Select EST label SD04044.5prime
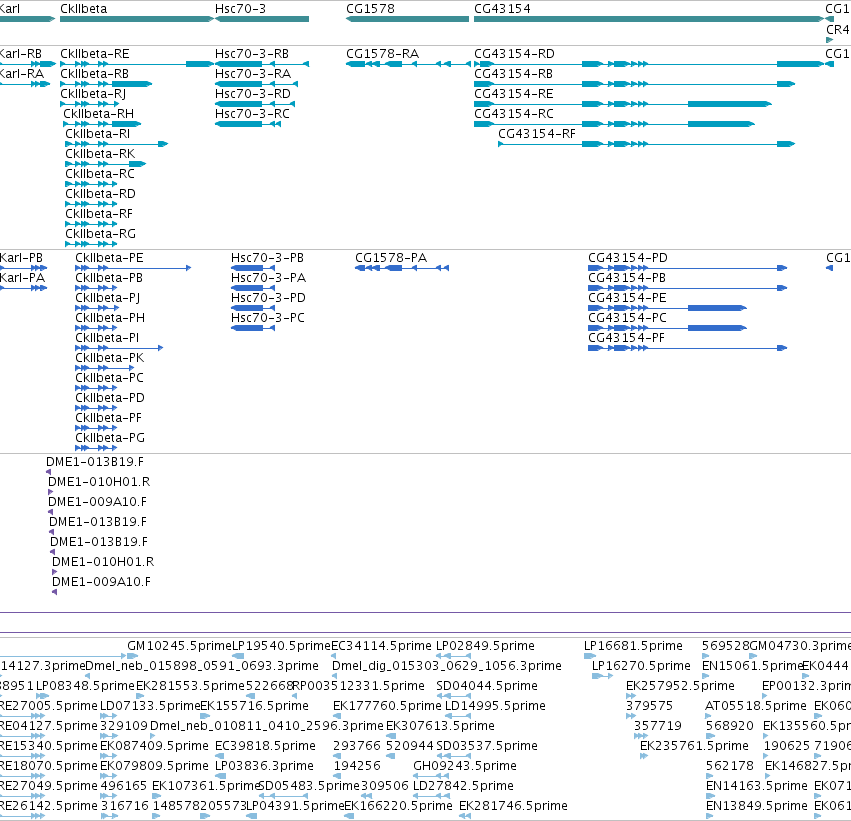The image size is (851, 821). tap(487, 686)
